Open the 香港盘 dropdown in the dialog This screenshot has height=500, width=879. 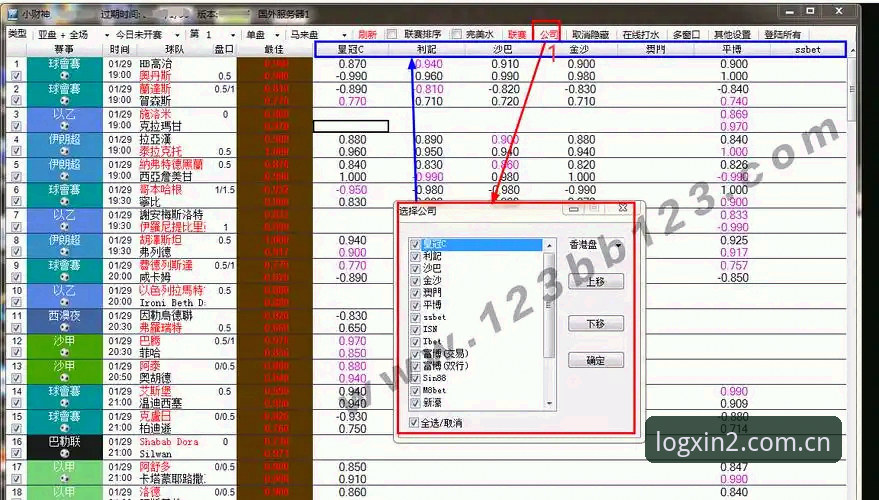pos(618,246)
